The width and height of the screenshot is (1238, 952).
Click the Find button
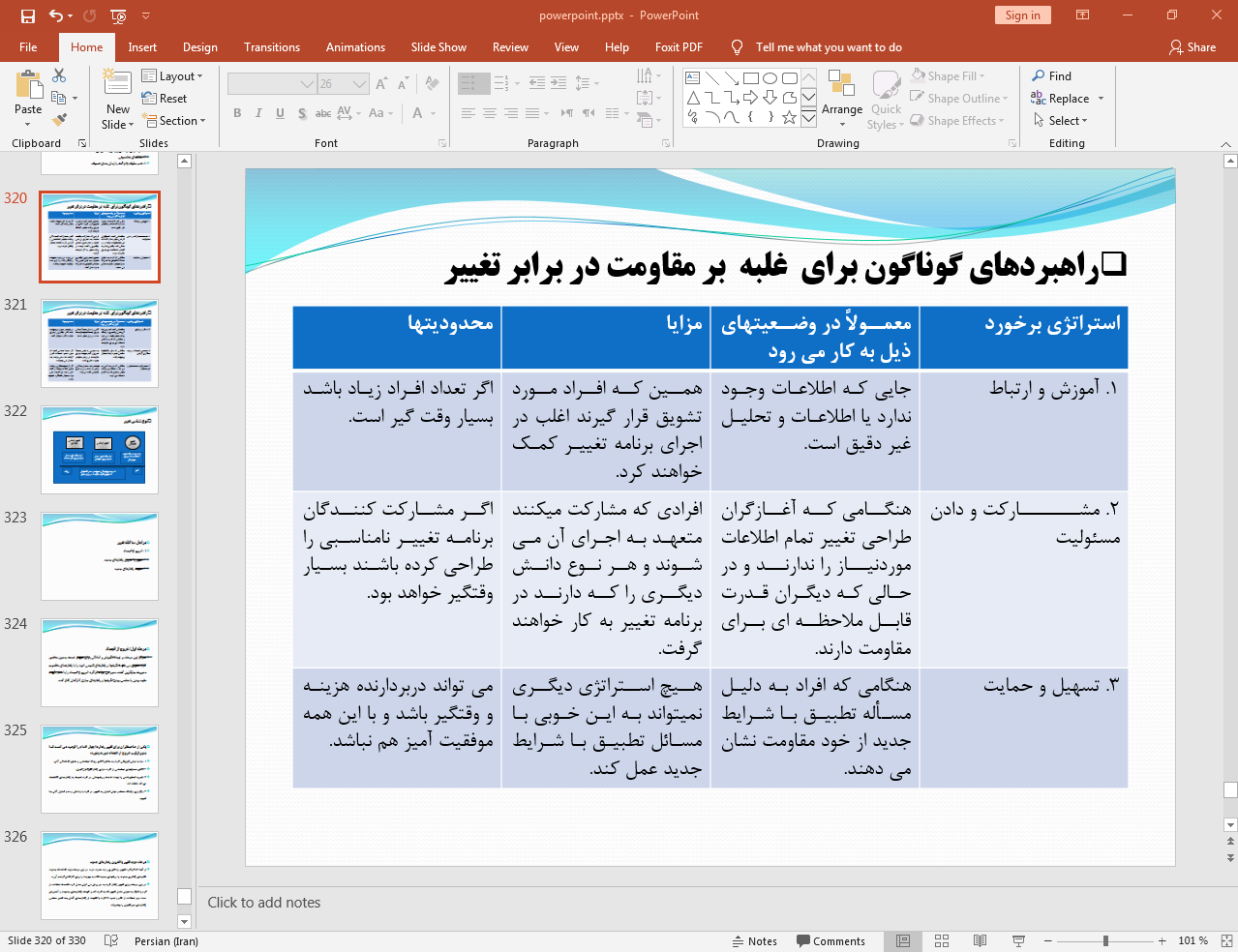coord(1052,76)
